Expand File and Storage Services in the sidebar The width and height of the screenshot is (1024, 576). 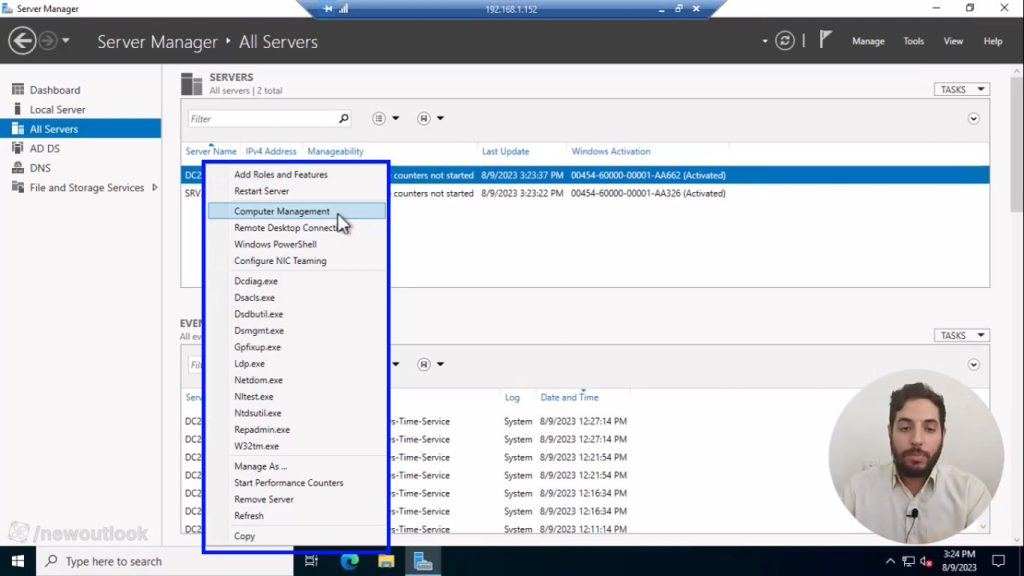point(154,186)
